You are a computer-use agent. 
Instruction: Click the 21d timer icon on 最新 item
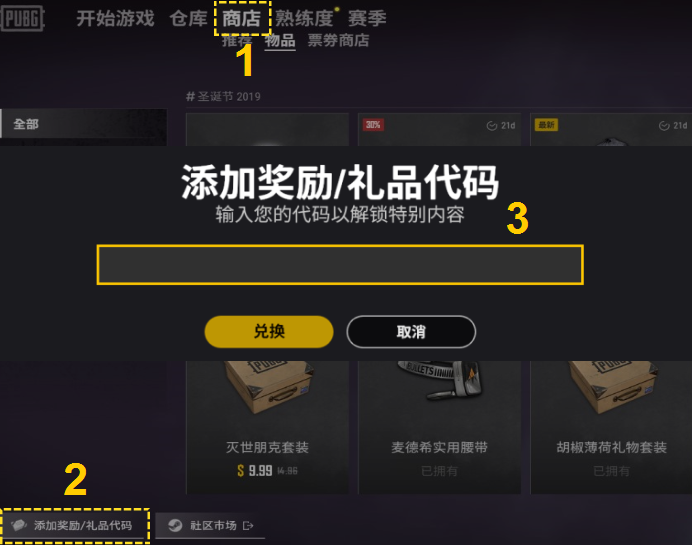664,126
